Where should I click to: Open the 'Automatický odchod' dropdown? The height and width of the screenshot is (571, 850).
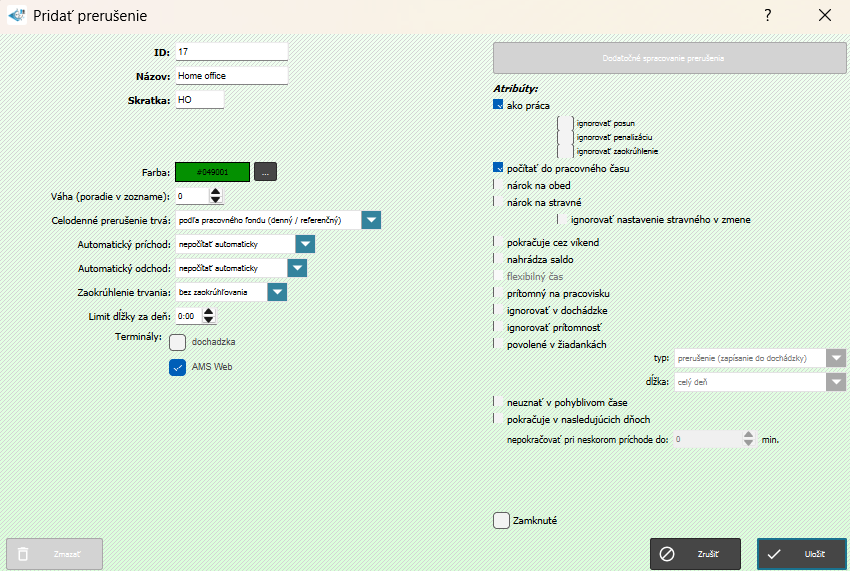297,268
